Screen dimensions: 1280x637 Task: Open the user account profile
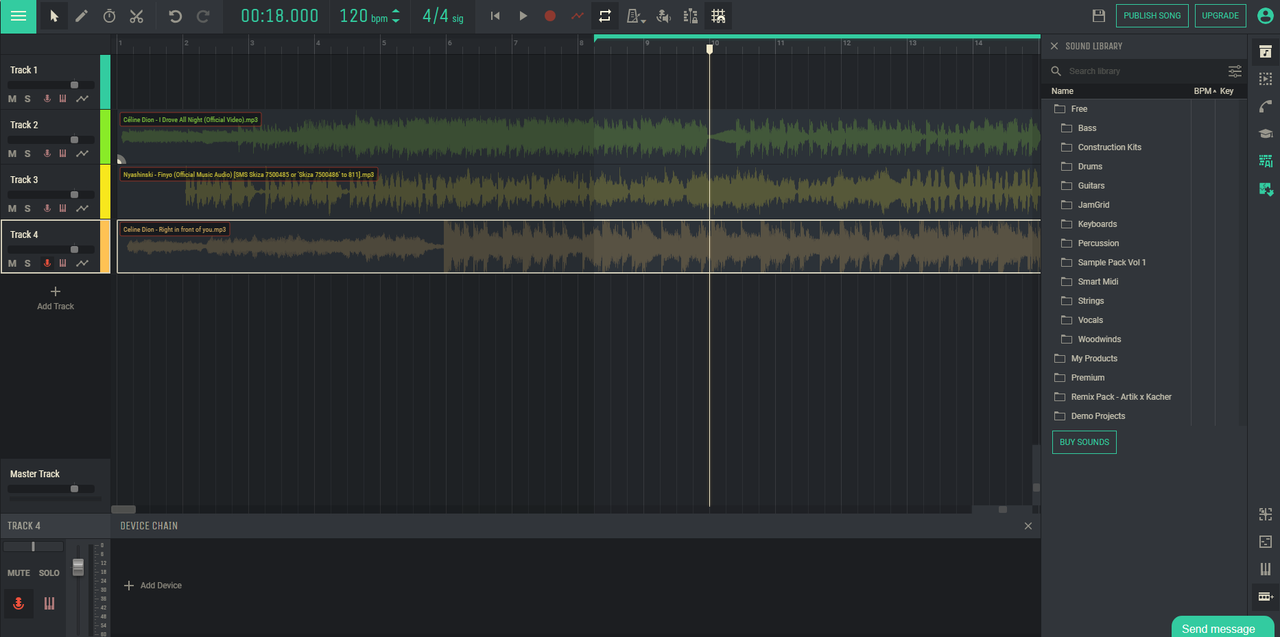click(x=1265, y=16)
